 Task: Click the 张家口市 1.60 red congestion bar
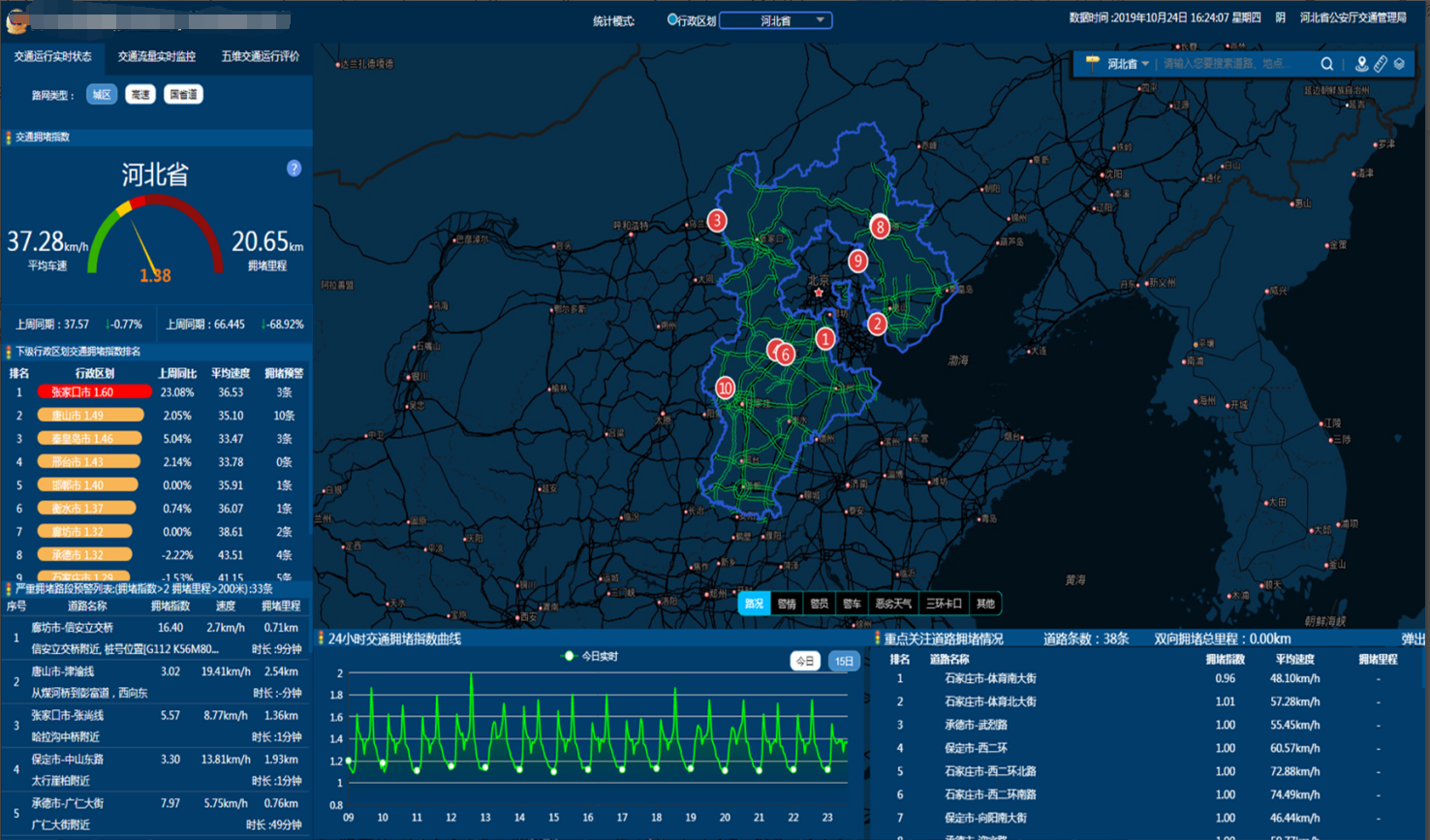(94, 392)
